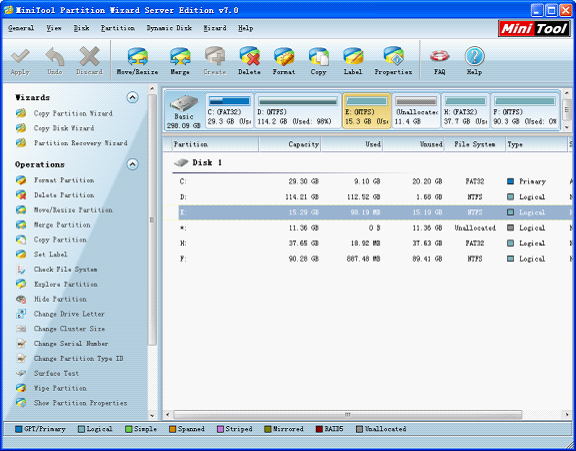This screenshot has height=451, width=576.
Task: Open the FAQ lifebuoy icon
Action: [440, 56]
